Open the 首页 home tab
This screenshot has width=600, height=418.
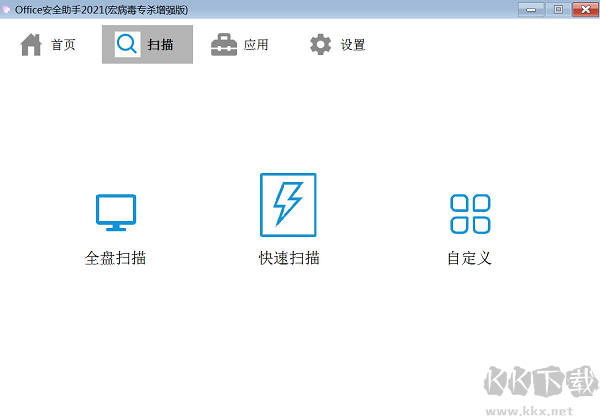(48, 44)
